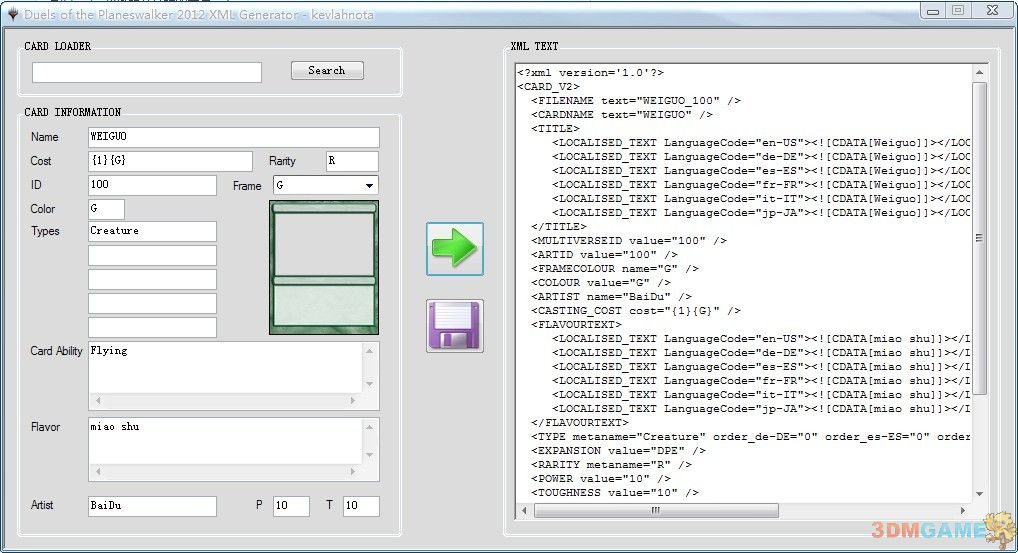1018x553 pixels.
Task: Click the Card Ability scroll down arrow
Action: coord(369,384)
